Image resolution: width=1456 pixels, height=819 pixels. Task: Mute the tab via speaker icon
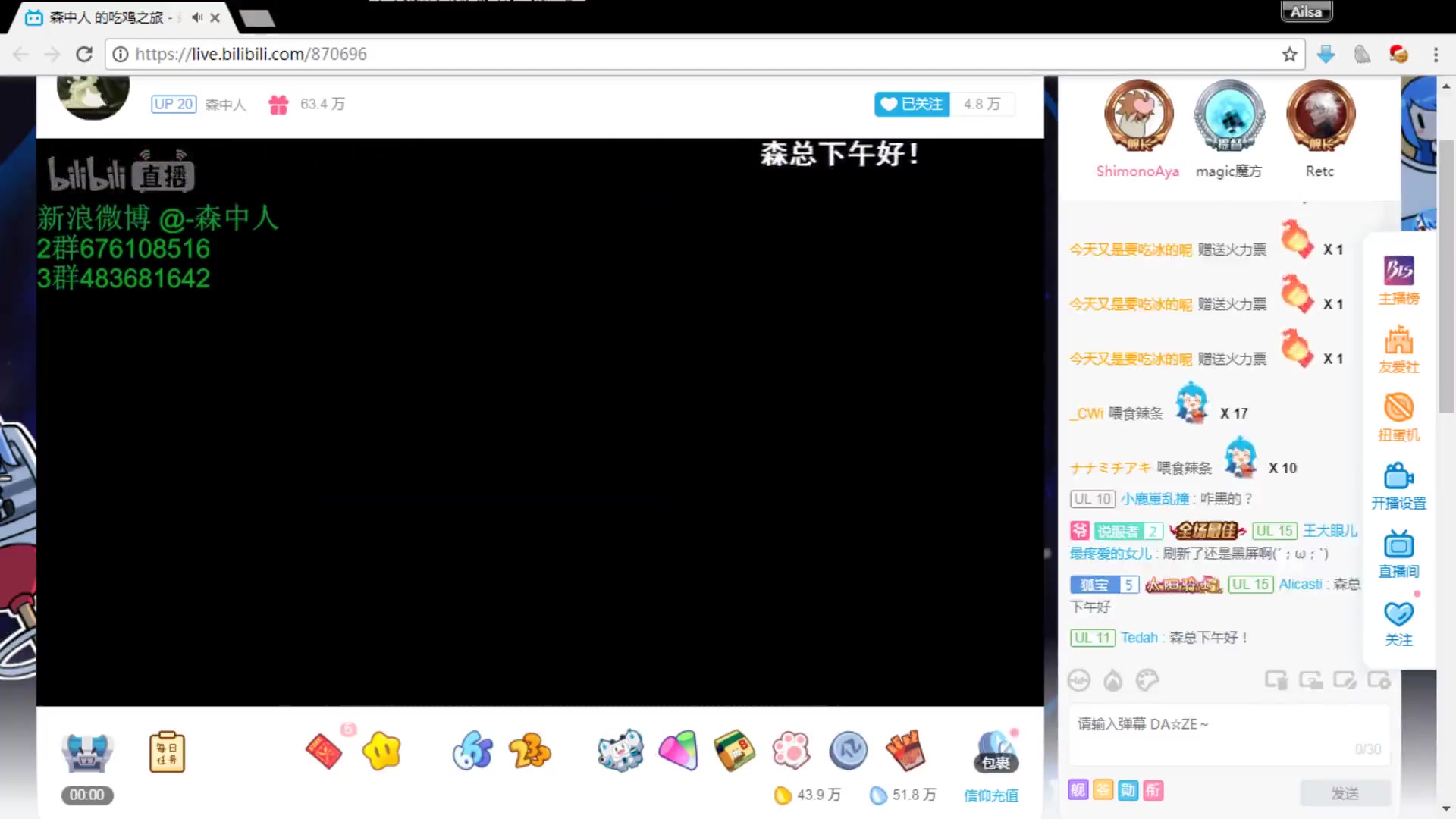[197, 17]
